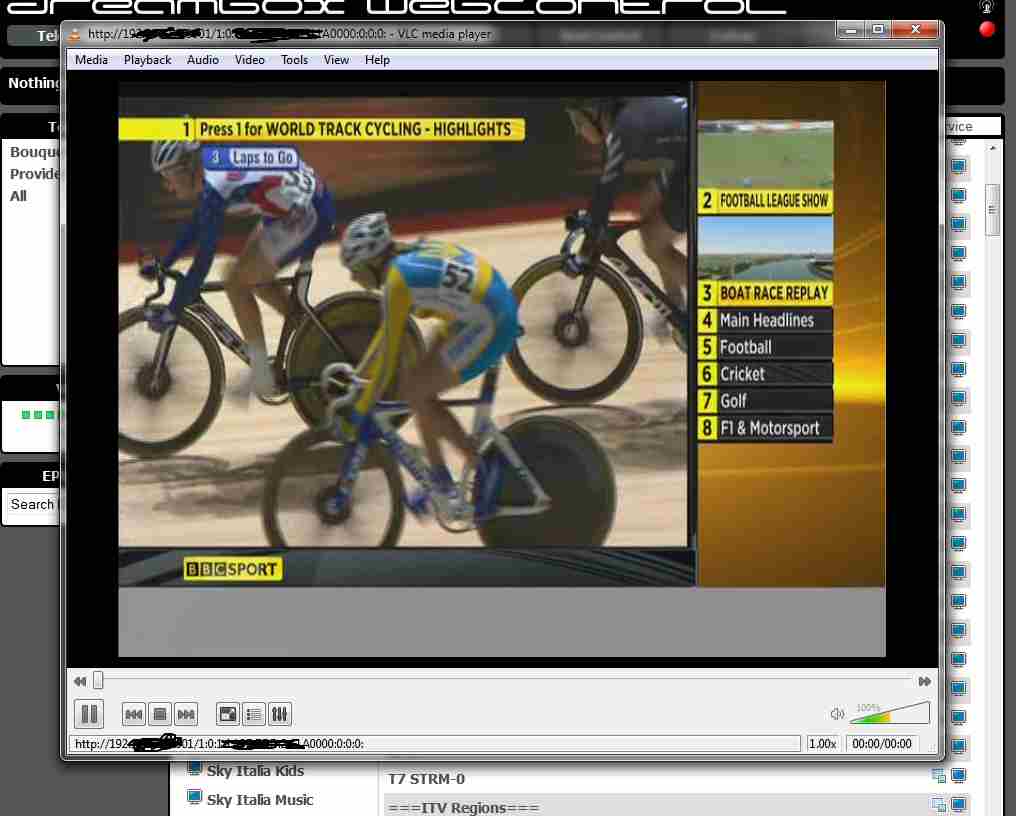Click the VLC seek bar handle
The height and width of the screenshot is (816, 1016).
click(98, 680)
